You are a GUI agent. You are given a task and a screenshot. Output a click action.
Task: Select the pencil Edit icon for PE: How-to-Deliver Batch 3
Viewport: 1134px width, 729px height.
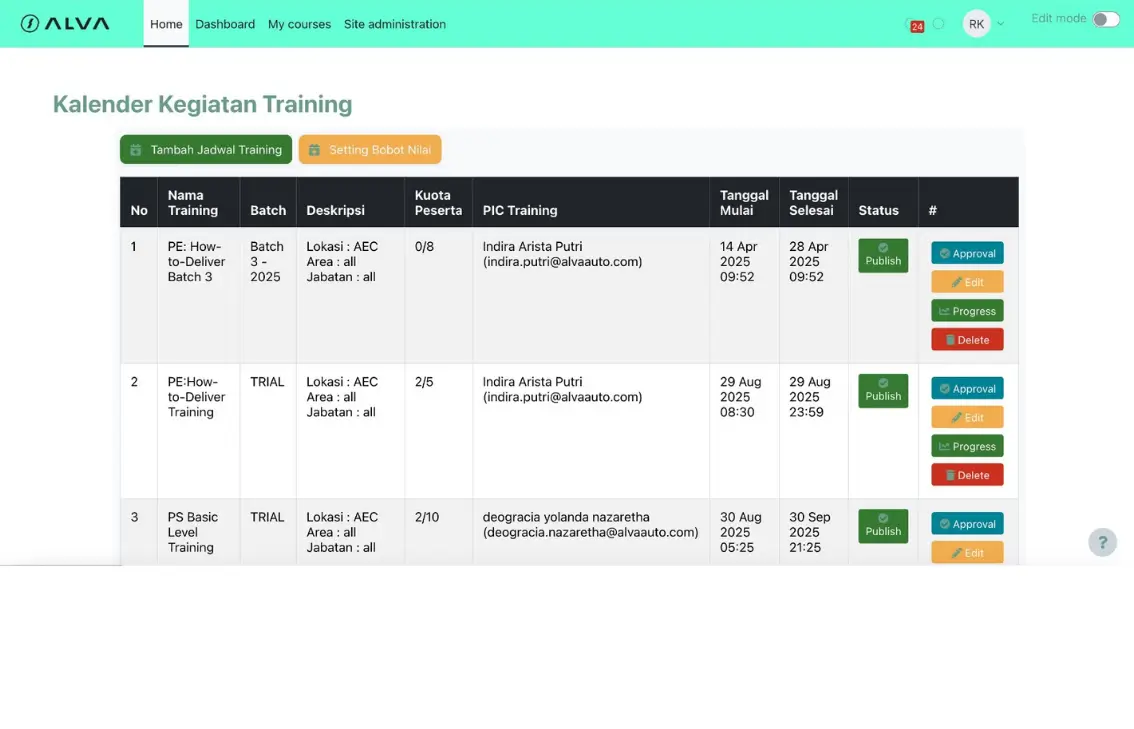(x=958, y=281)
